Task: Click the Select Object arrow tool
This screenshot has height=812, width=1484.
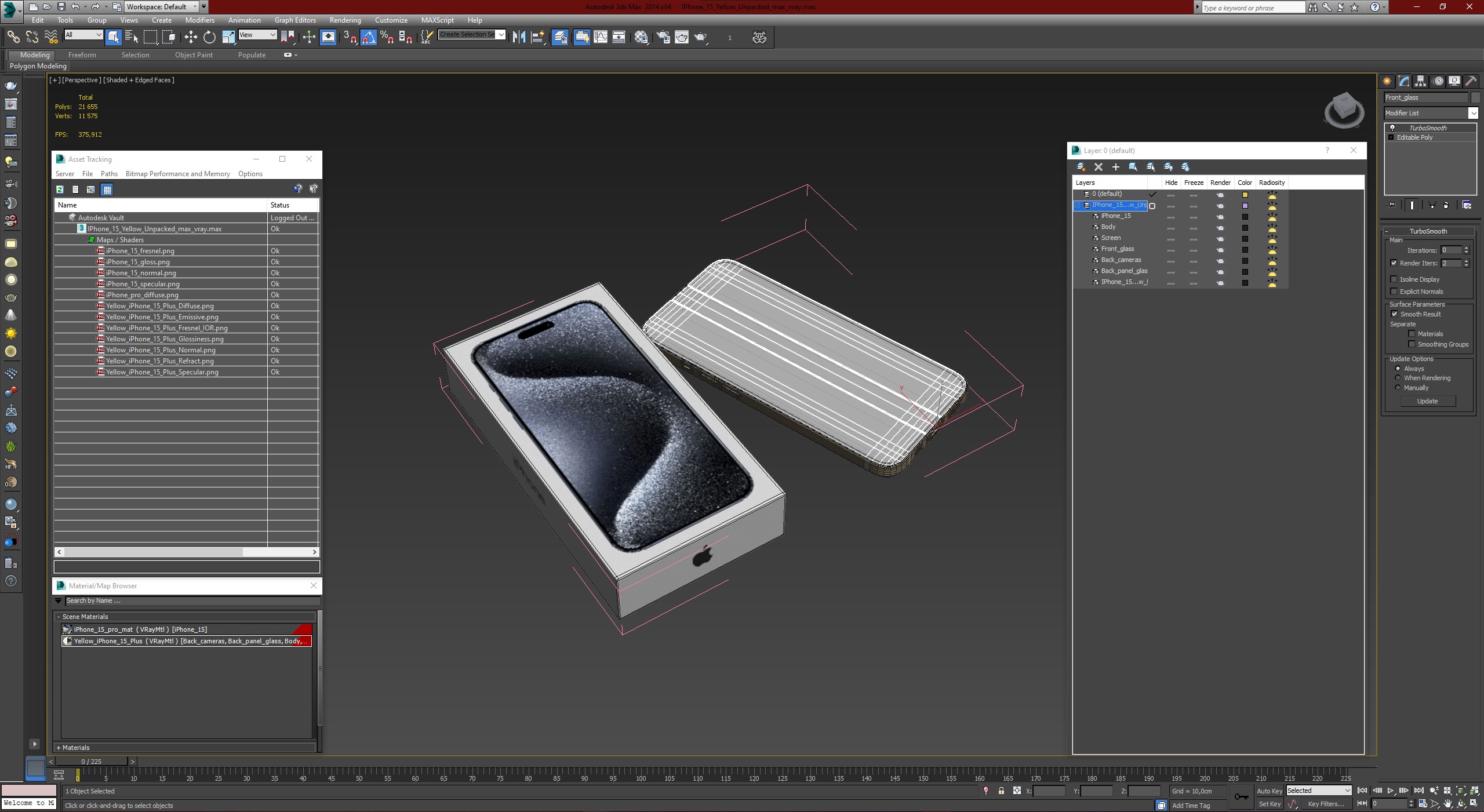Action: [113, 37]
